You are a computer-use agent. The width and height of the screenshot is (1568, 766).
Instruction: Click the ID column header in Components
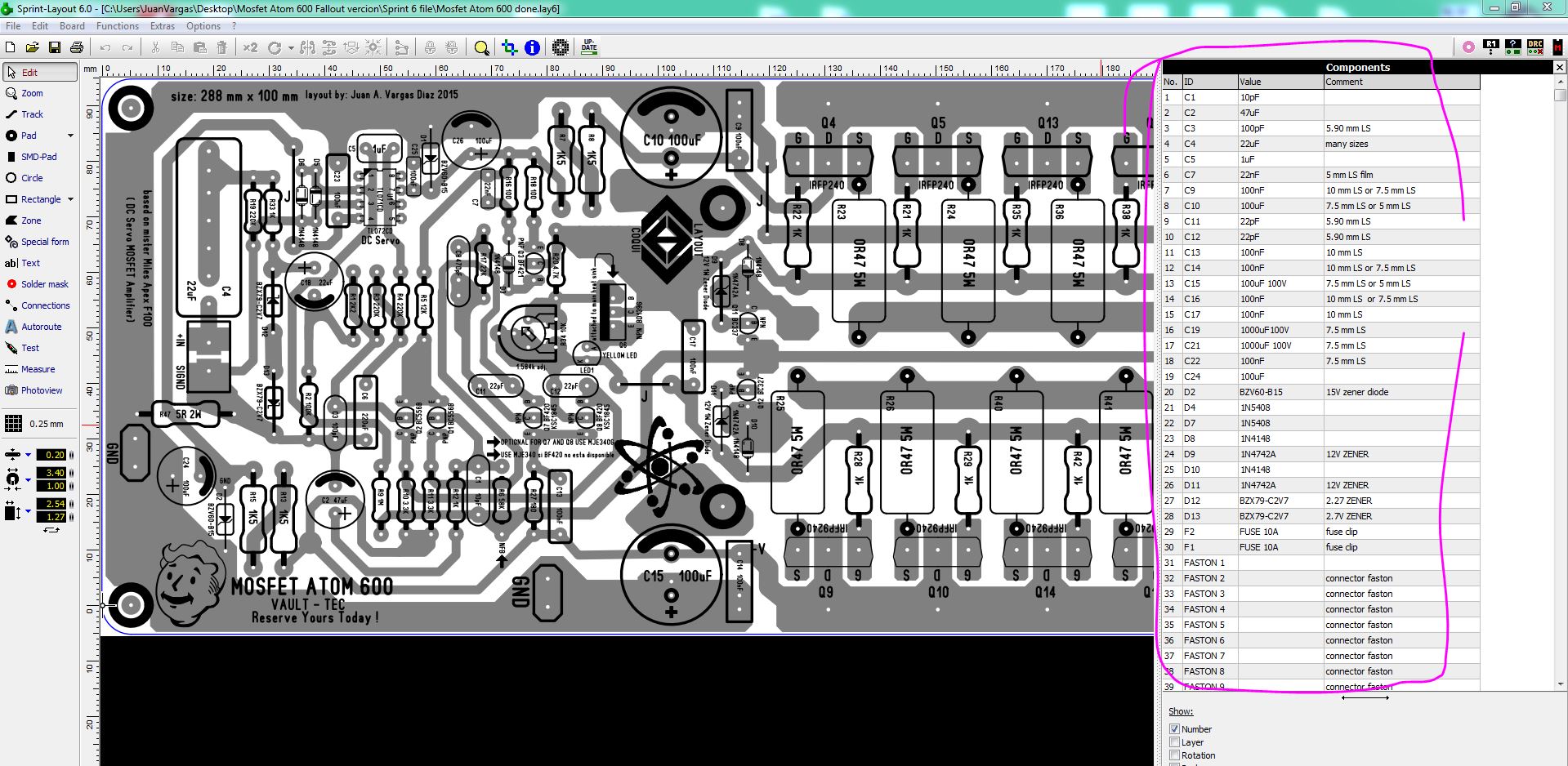point(1209,82)
